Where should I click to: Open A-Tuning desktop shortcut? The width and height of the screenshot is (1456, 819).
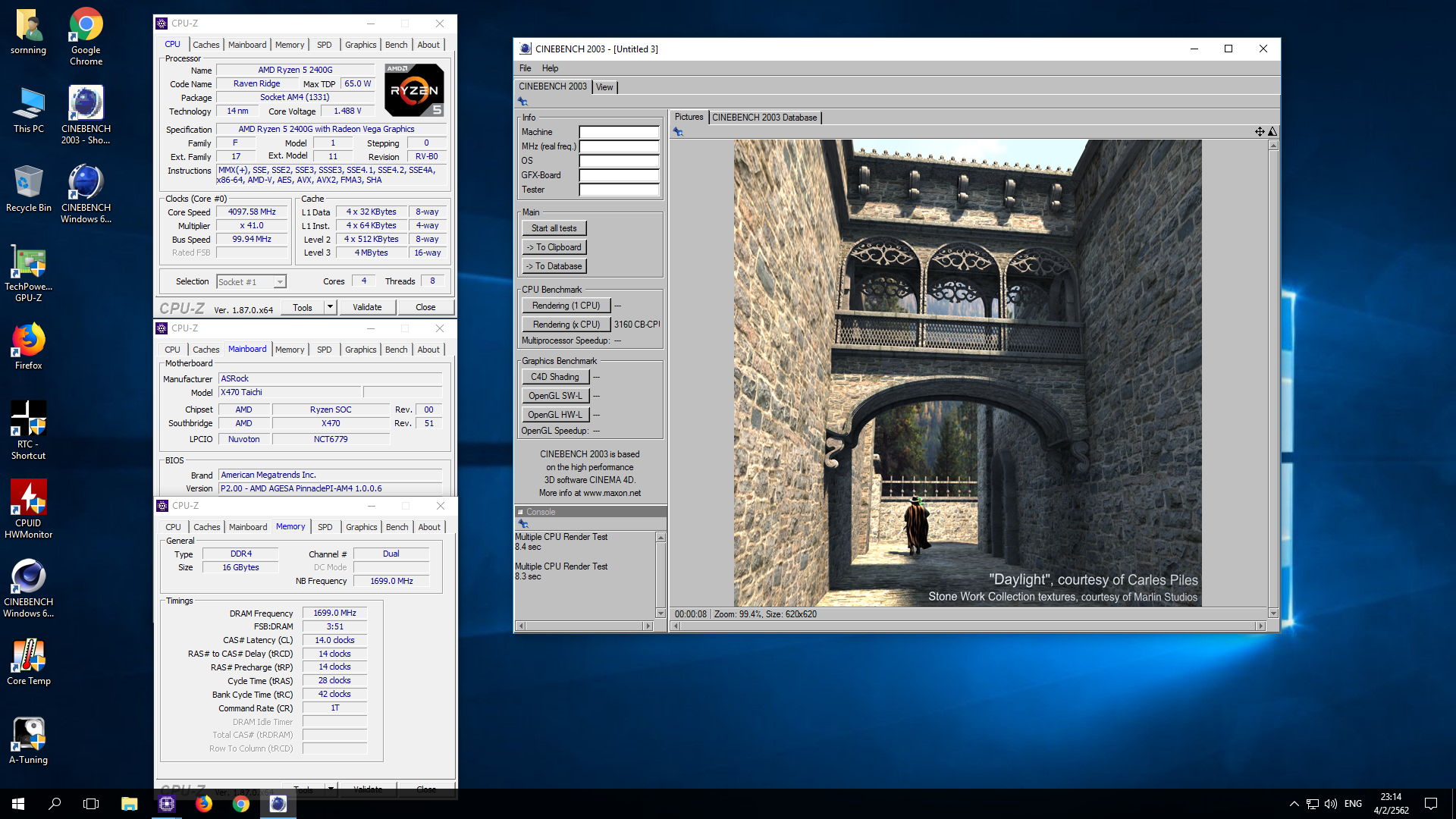pyautogui.click(x=28, y=741)
